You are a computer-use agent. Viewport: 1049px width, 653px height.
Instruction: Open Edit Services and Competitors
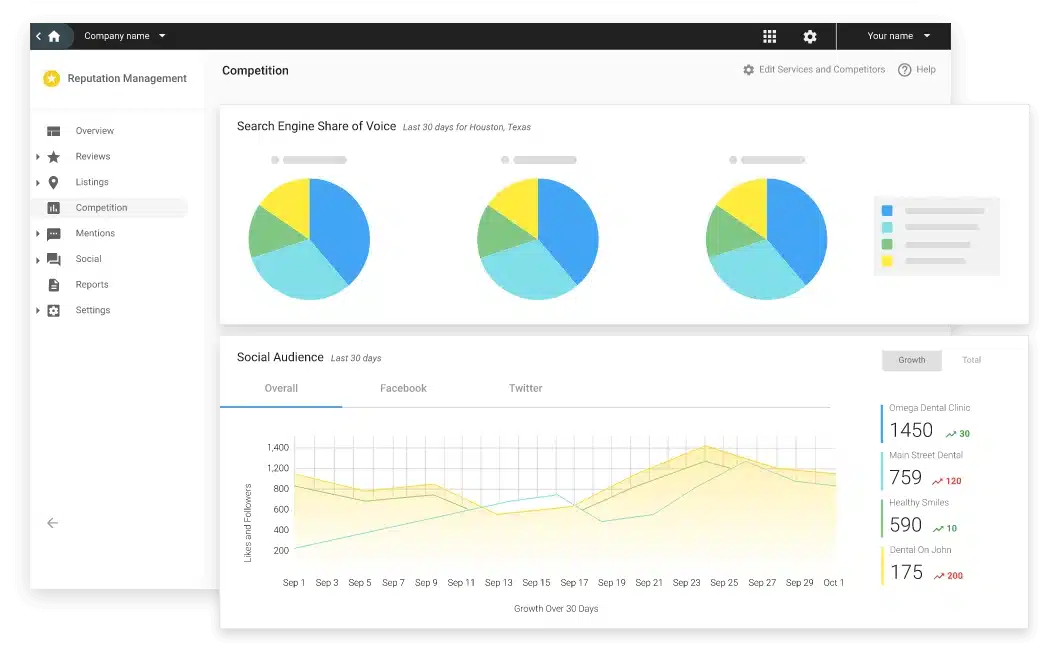815,69
